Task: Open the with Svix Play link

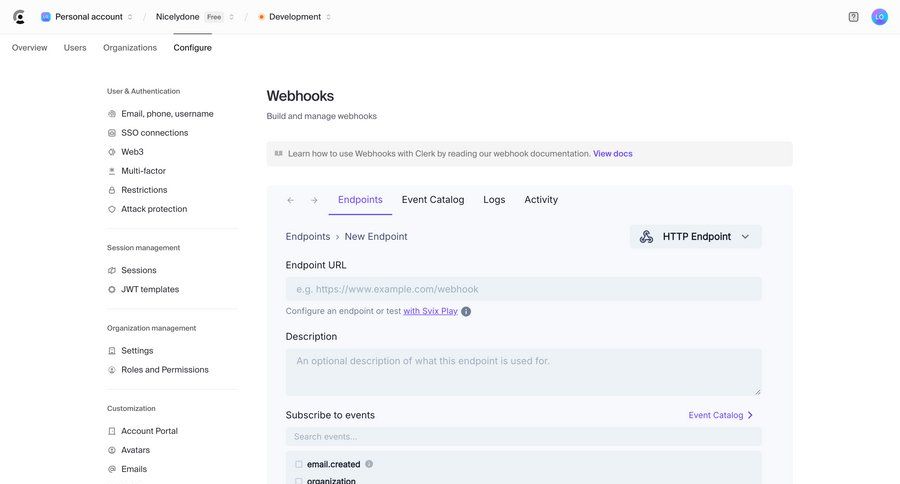Action: pos(430,311)
